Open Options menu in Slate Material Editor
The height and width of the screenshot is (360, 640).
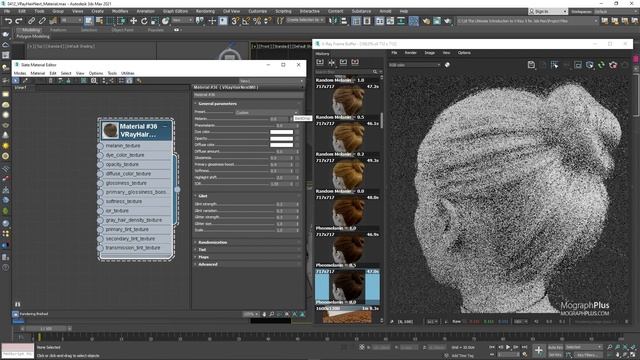[96, 73]
